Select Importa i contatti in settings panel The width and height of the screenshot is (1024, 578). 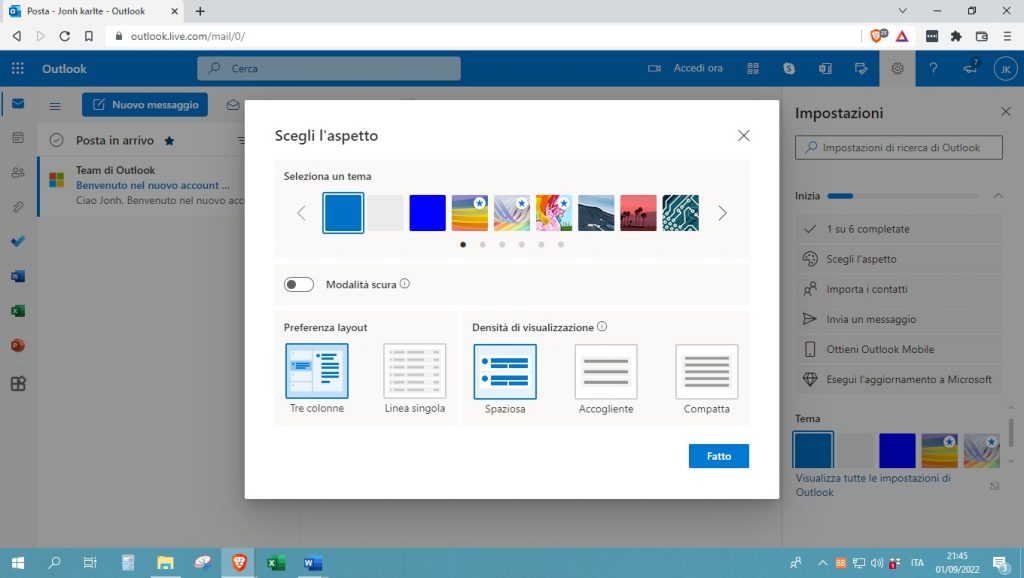tap(866, 289)
